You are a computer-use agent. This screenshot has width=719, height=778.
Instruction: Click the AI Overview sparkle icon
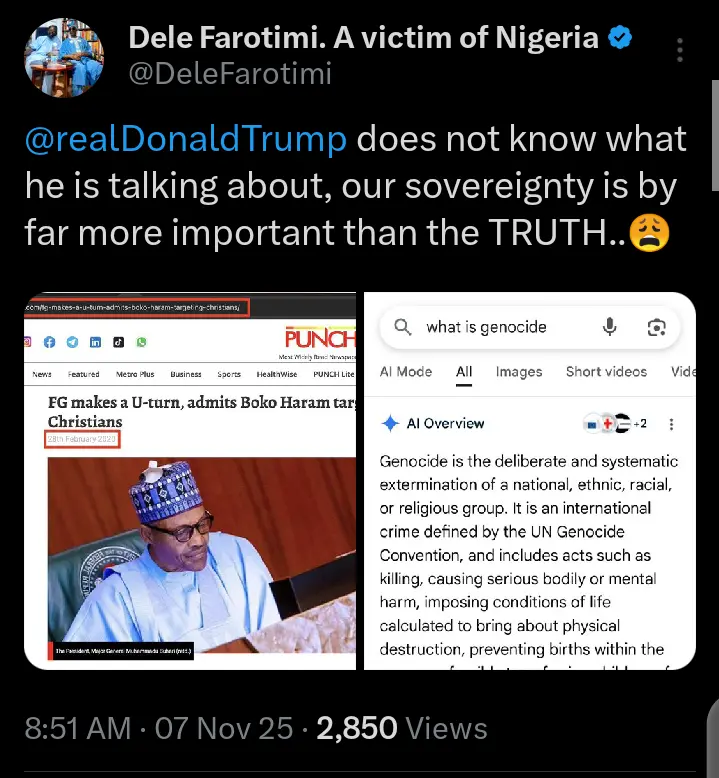[391, 423]
